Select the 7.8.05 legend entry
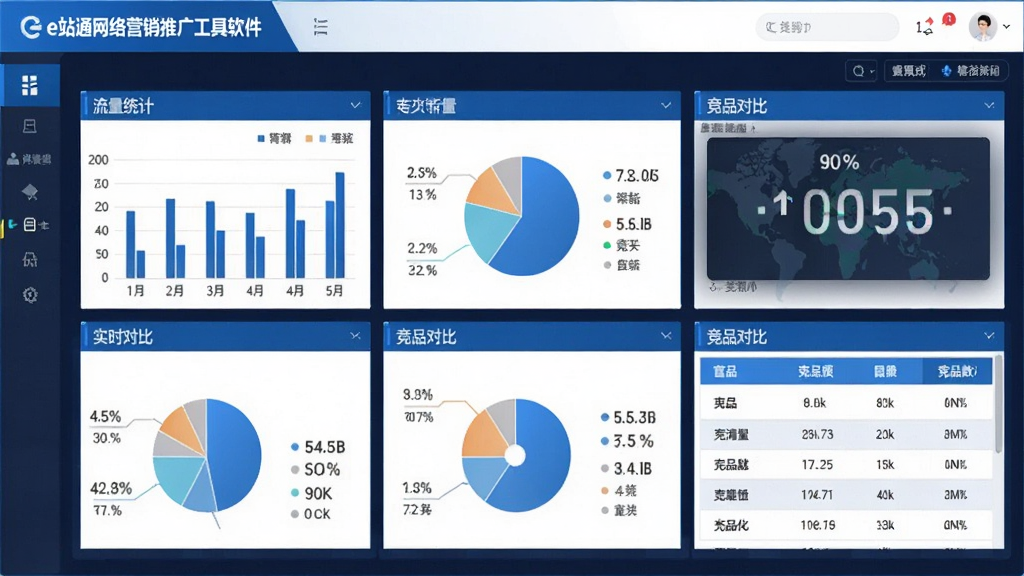Image resolution: width=1024 pixels, height=576 pixels. point(630,176)
